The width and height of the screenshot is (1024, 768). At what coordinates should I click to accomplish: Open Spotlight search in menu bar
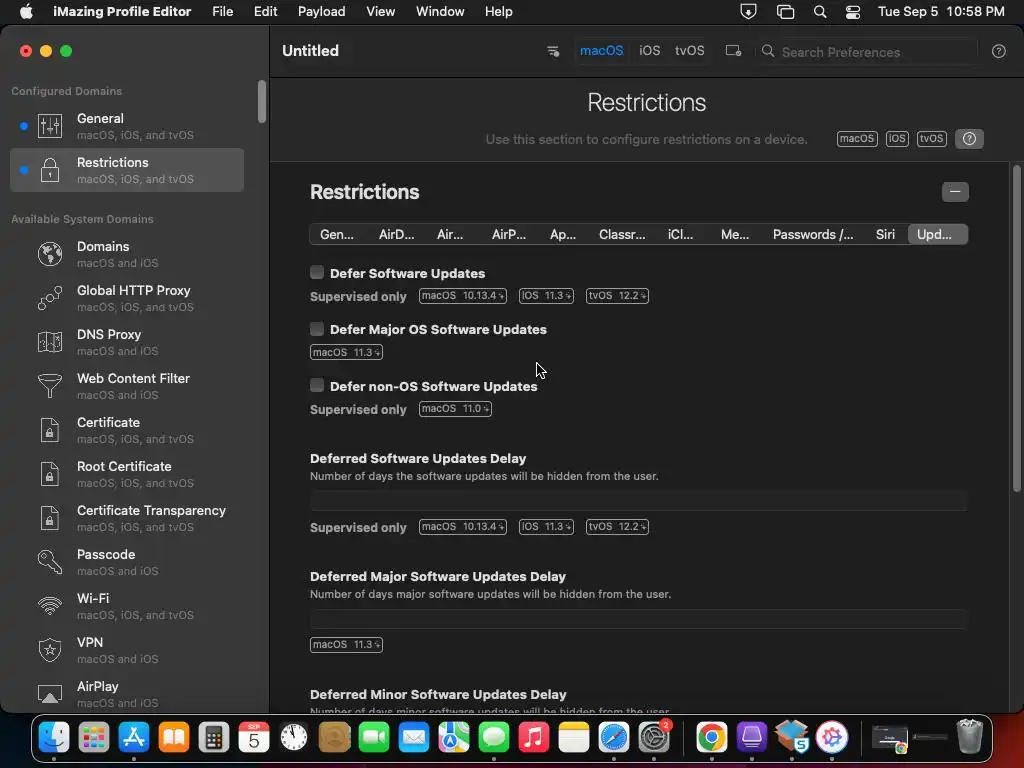coord(820,12)
